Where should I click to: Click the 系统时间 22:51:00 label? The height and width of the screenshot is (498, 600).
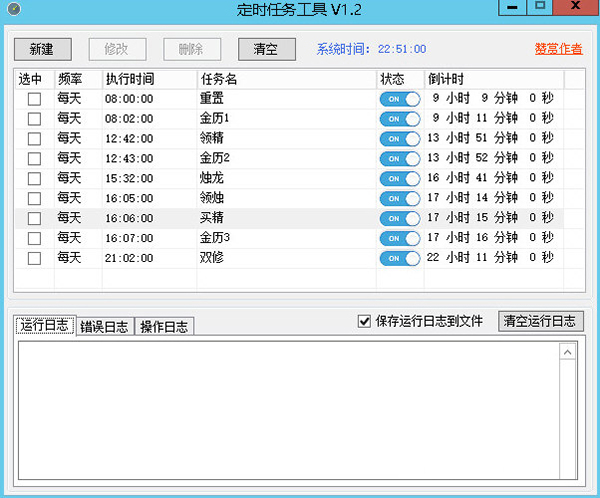[x=371, y=49]
